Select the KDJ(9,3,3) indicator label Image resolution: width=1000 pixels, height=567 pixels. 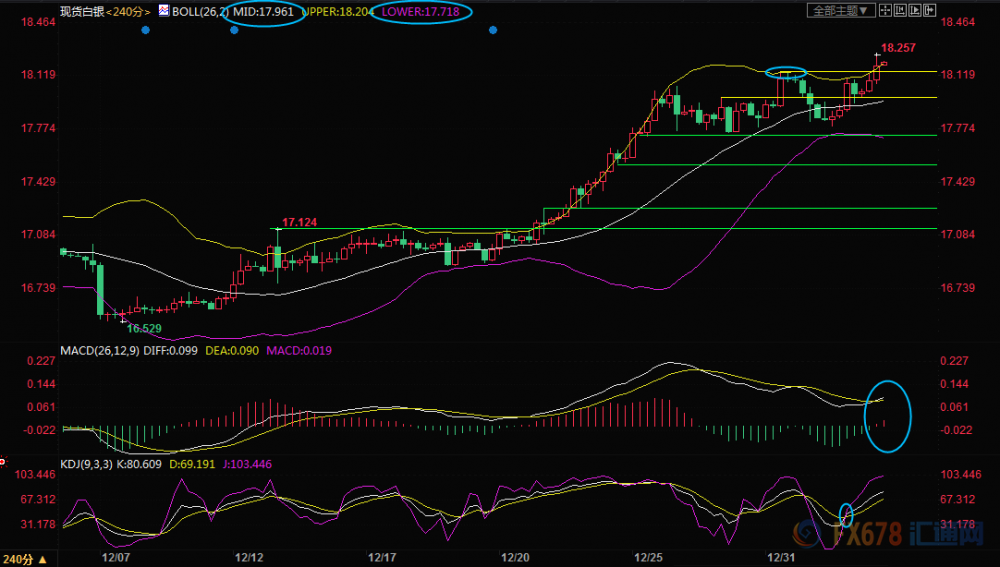pyautogui.click(x=86, y=464)
